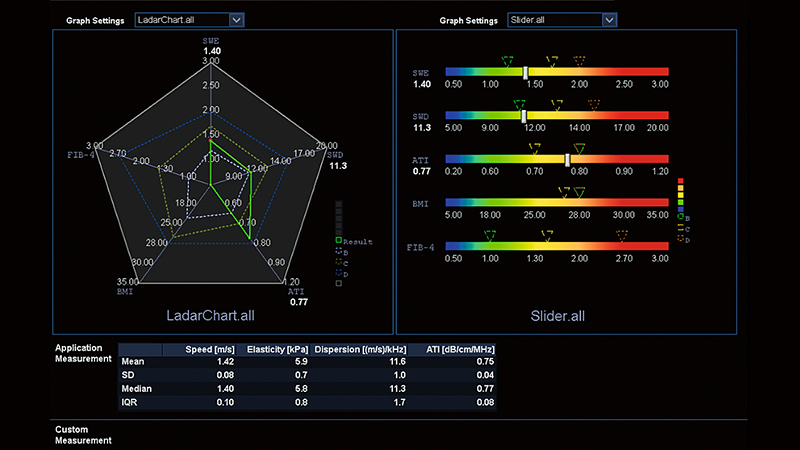Toggle the B series in the radar chart legend

click(x=339, y=252)
